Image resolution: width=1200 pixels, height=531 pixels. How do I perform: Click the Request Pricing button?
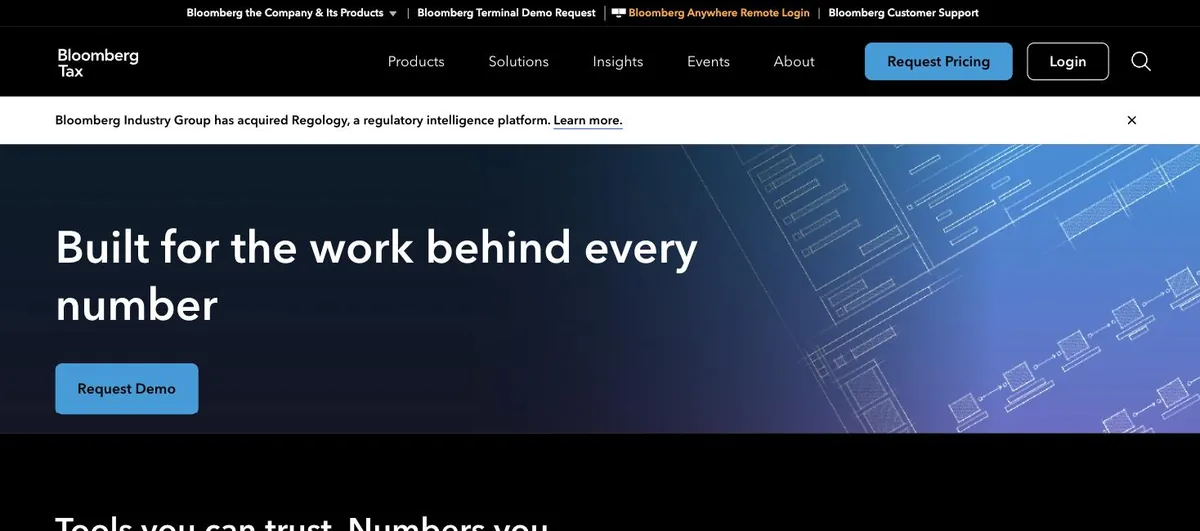(x=938, y=62)
